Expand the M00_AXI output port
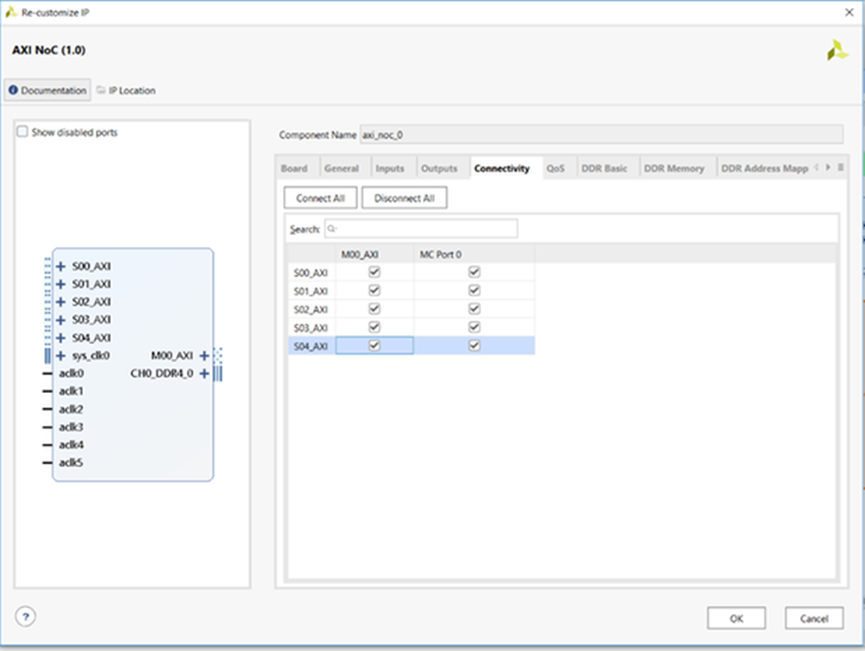The height and width of the screenshot is (651, 865). [204, 355]
